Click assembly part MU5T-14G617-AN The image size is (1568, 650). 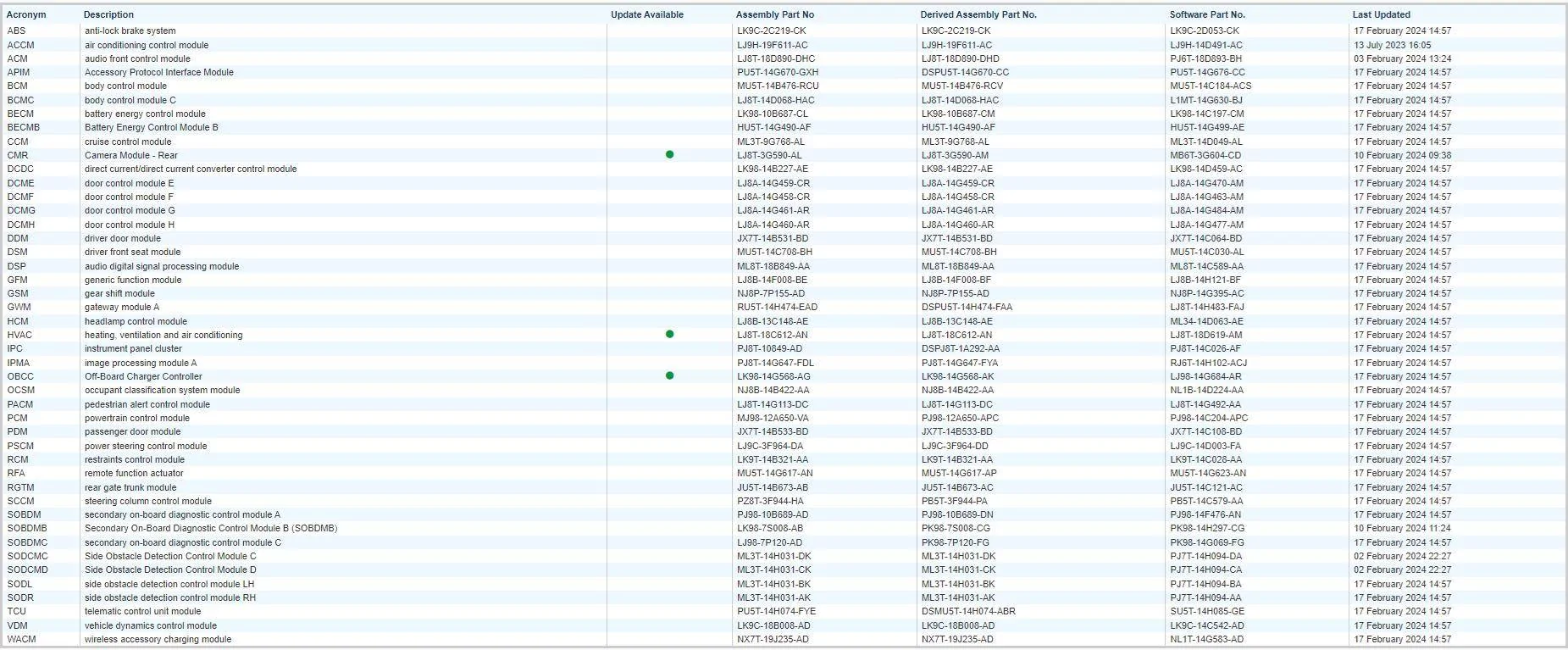coord(775,474)
